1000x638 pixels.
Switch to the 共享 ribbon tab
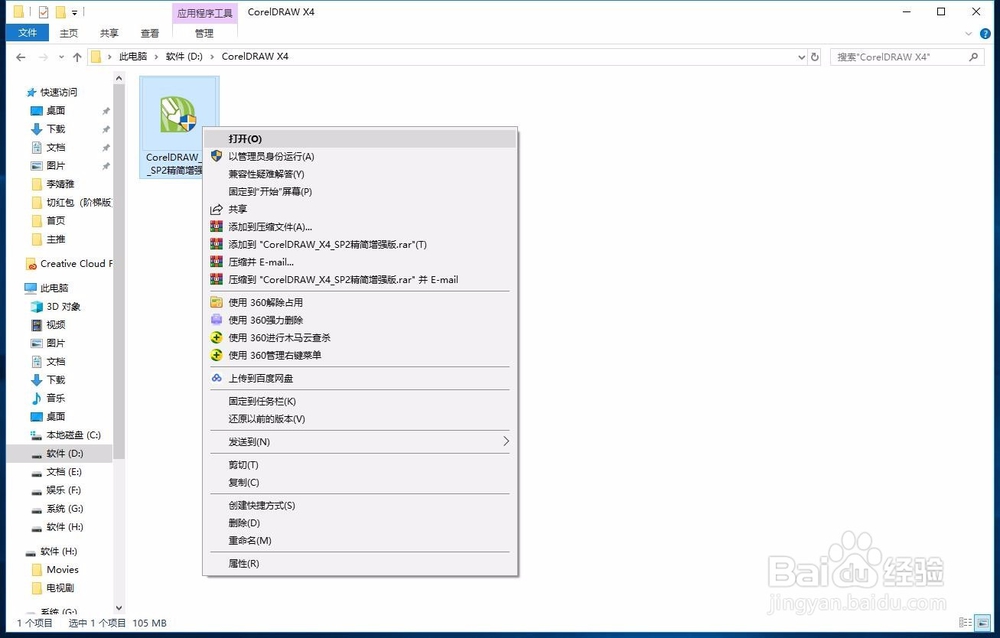point(109,33)
